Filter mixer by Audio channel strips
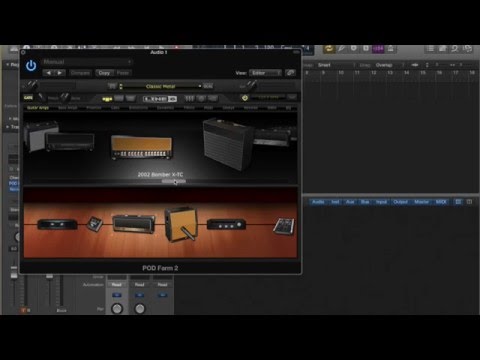Screen dimensions: 480x360 (x=318, y=202)
